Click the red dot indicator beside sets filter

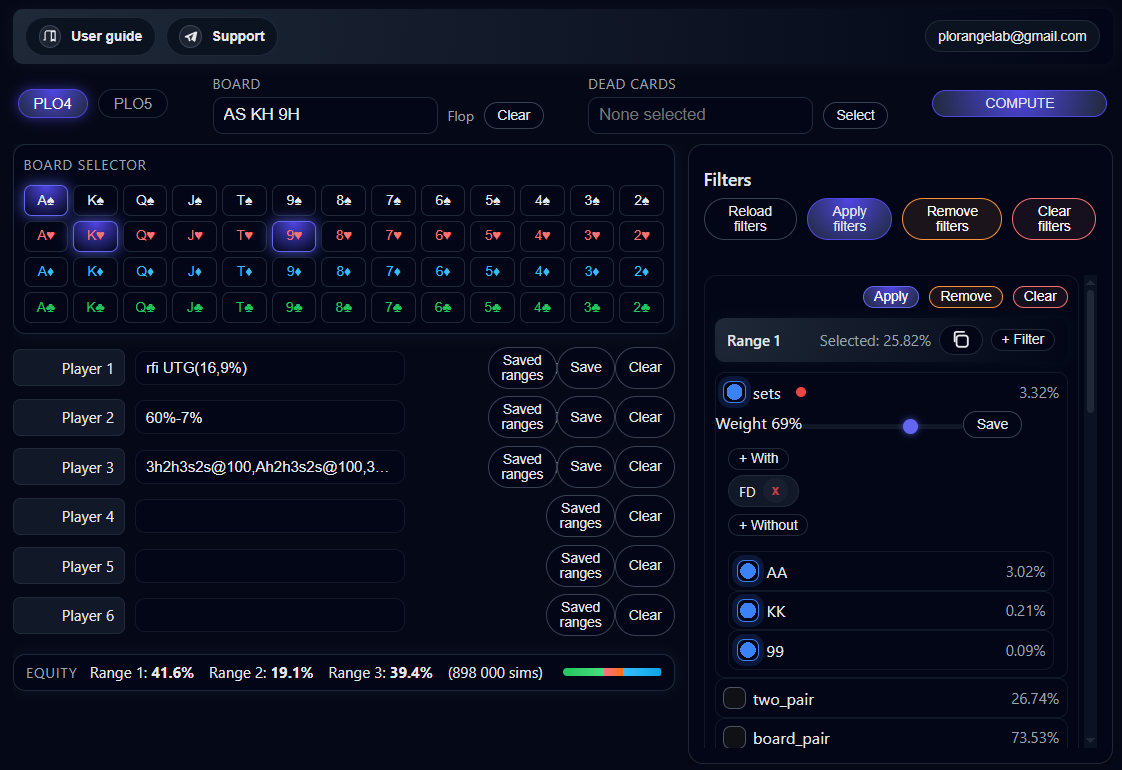pyautogui.click(x=800, y=392)
